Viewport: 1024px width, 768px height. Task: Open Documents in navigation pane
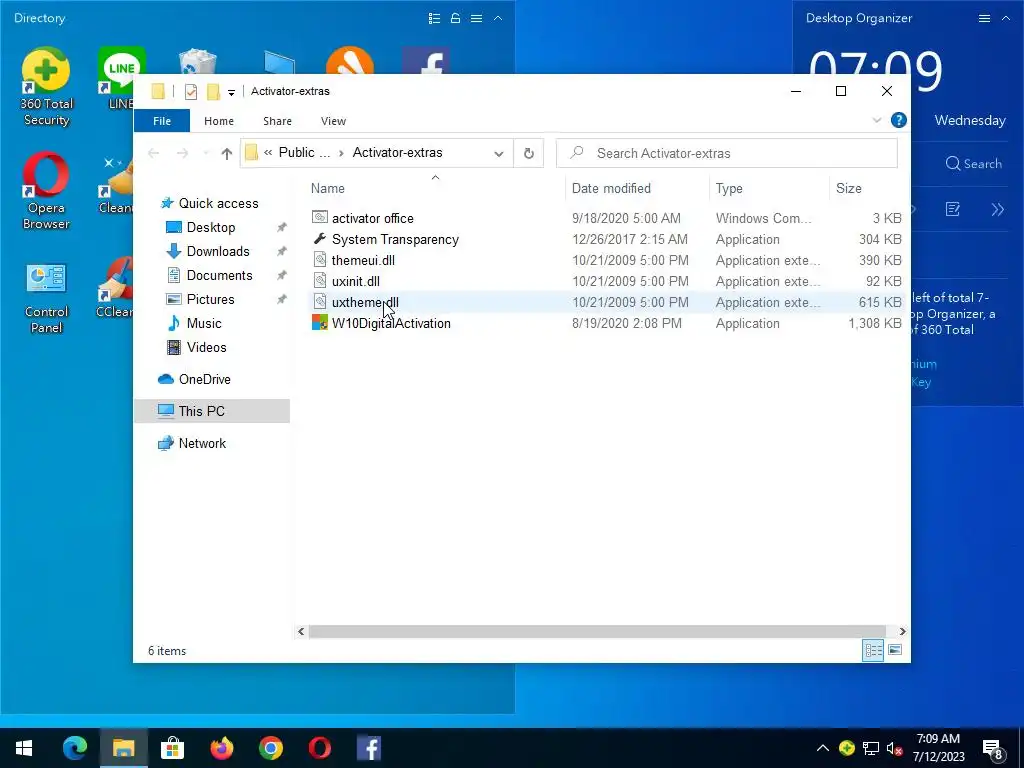(219, 276)
